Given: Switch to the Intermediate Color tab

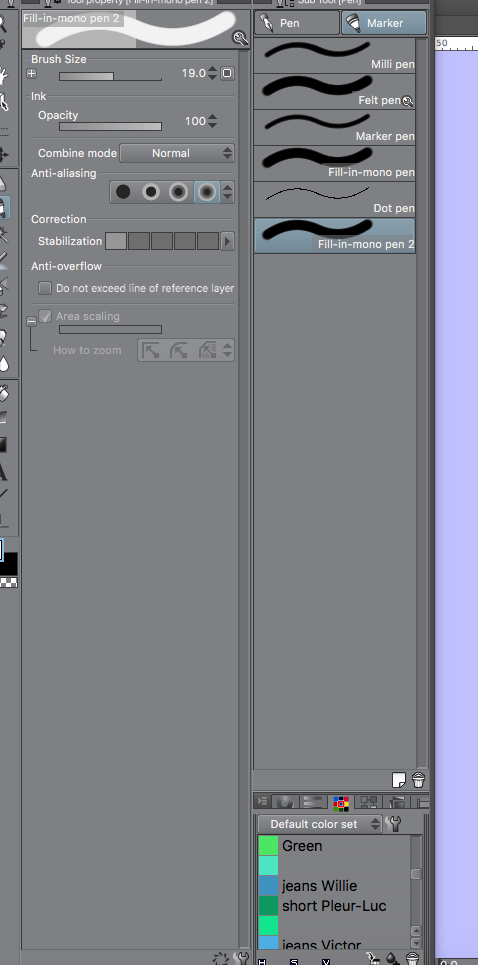Looking at the screenshot, I should pos(368,802).
